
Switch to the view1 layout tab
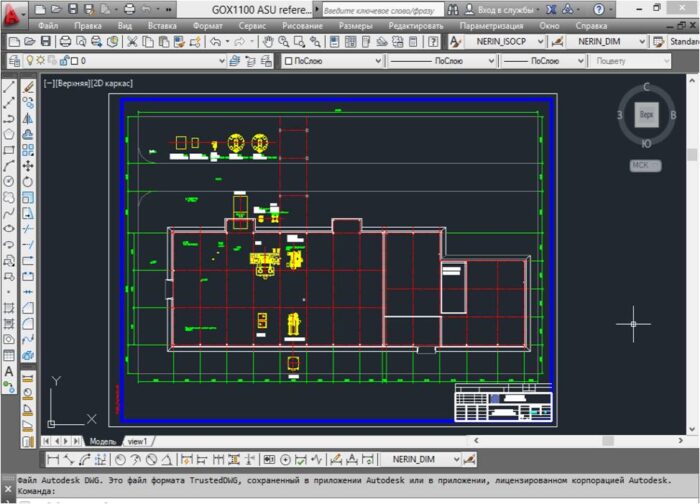(137, 441)
